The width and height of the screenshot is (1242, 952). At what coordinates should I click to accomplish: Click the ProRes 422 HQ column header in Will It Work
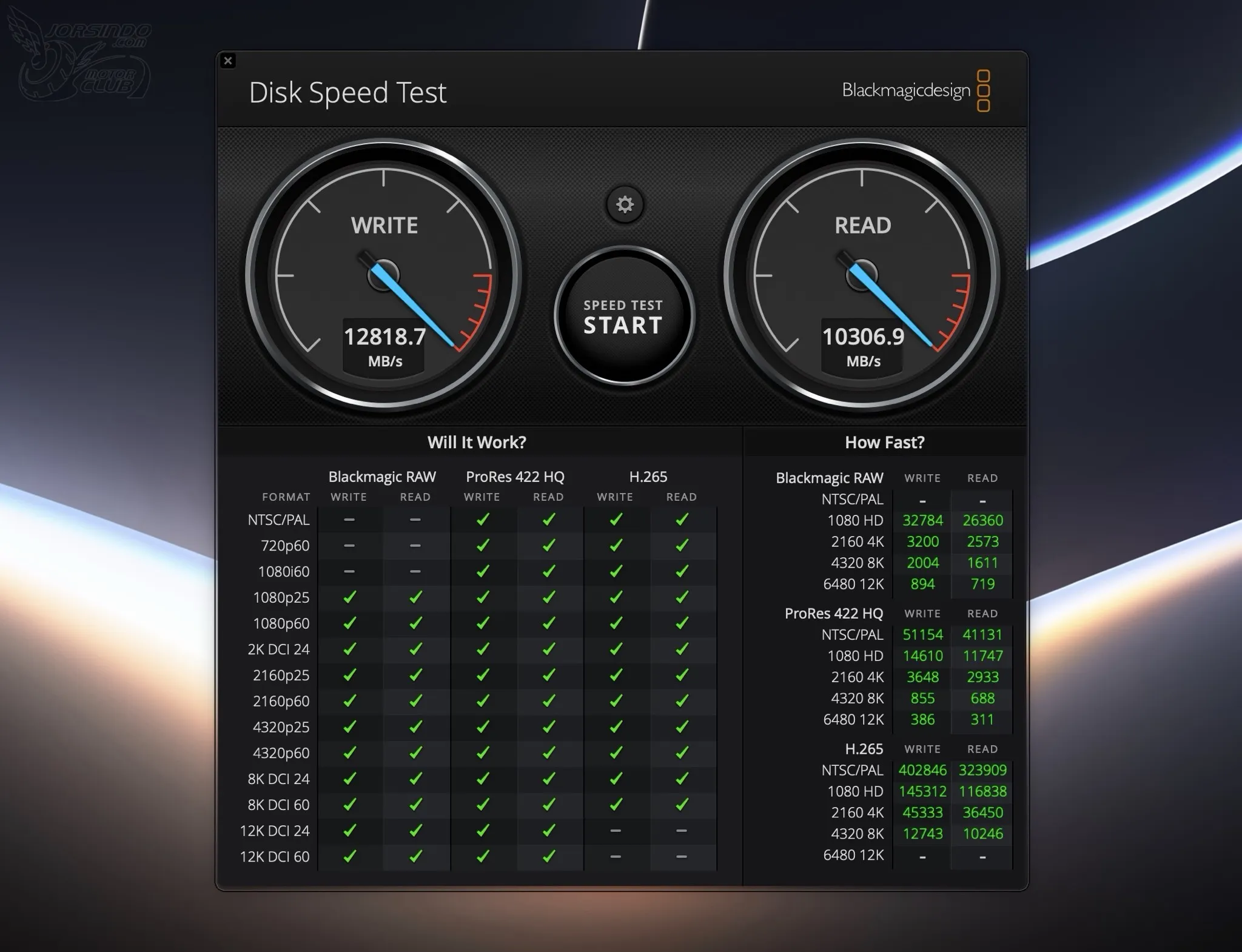(x=515, y=477)
